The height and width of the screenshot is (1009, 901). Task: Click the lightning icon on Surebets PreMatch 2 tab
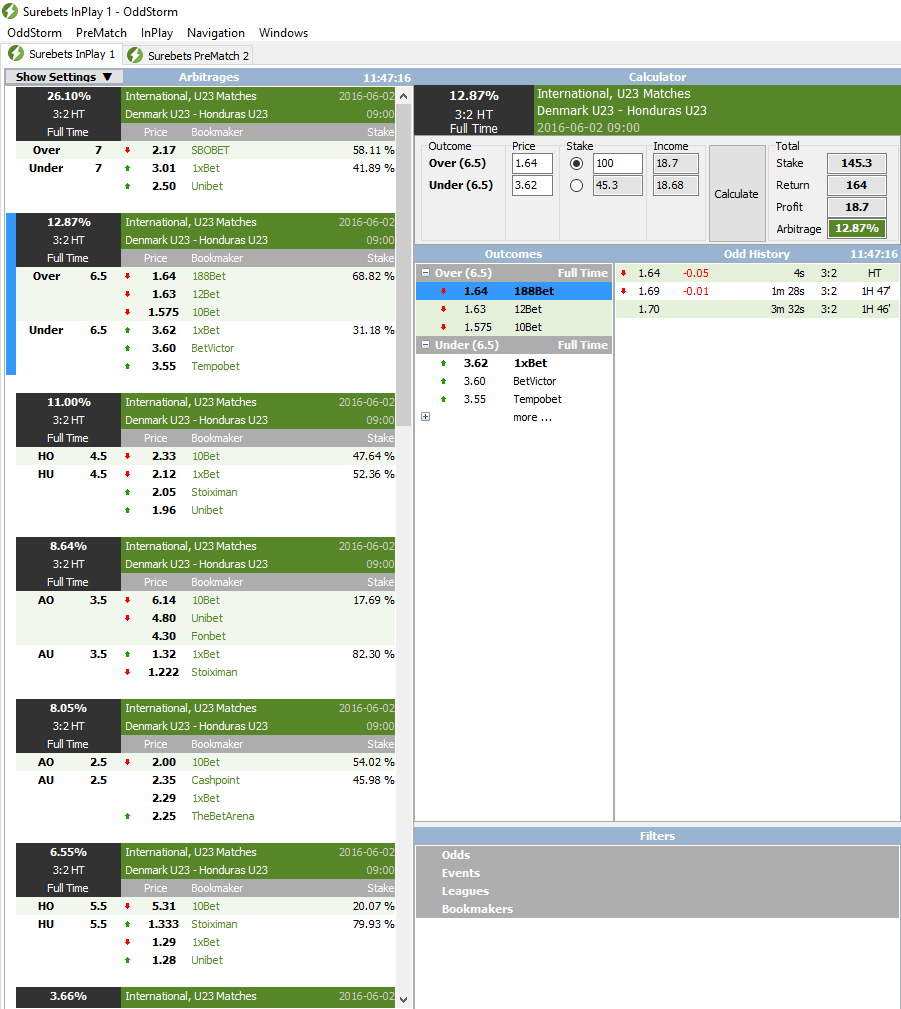[x=134, y=55]
